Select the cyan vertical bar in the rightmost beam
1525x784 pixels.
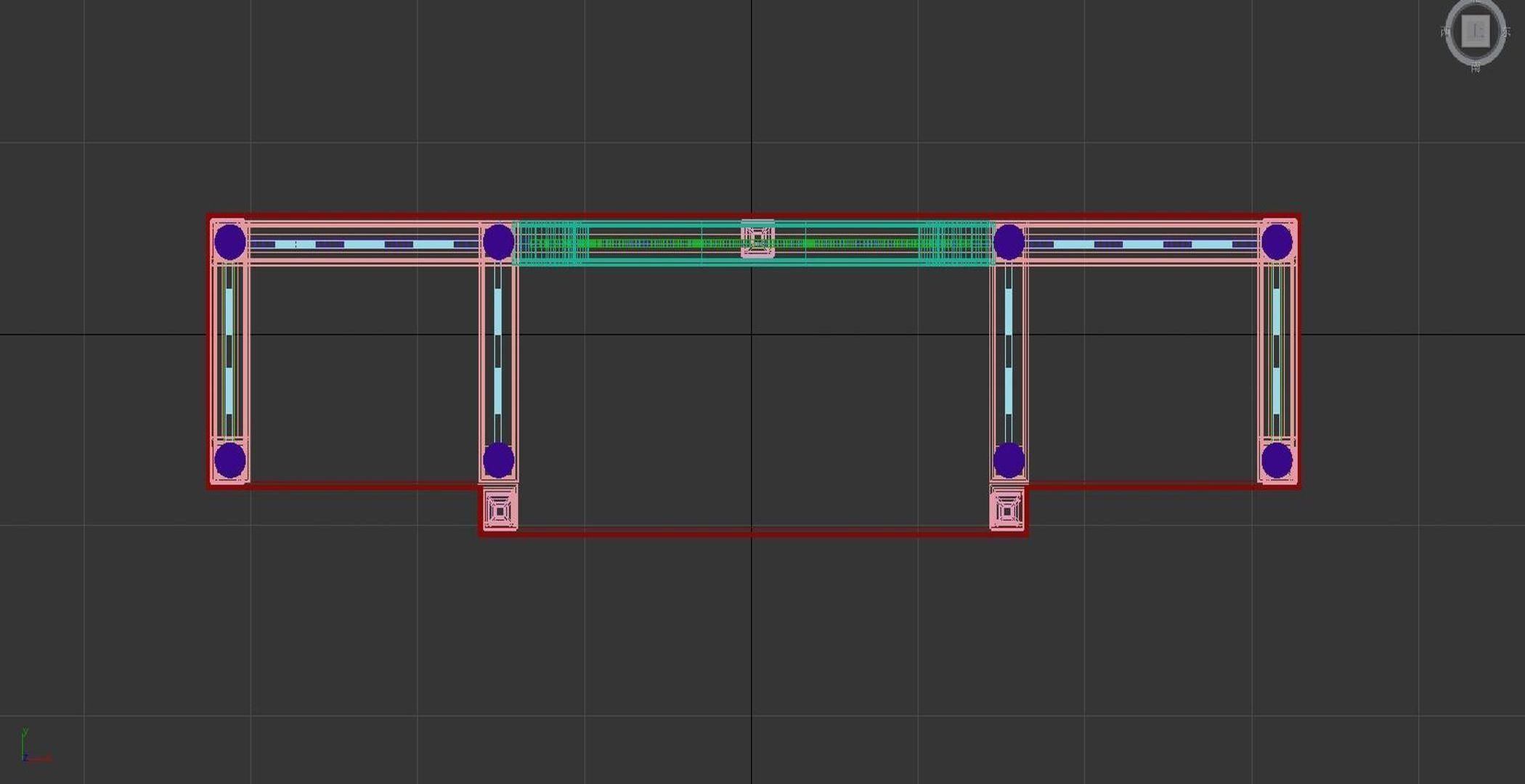1277,312
